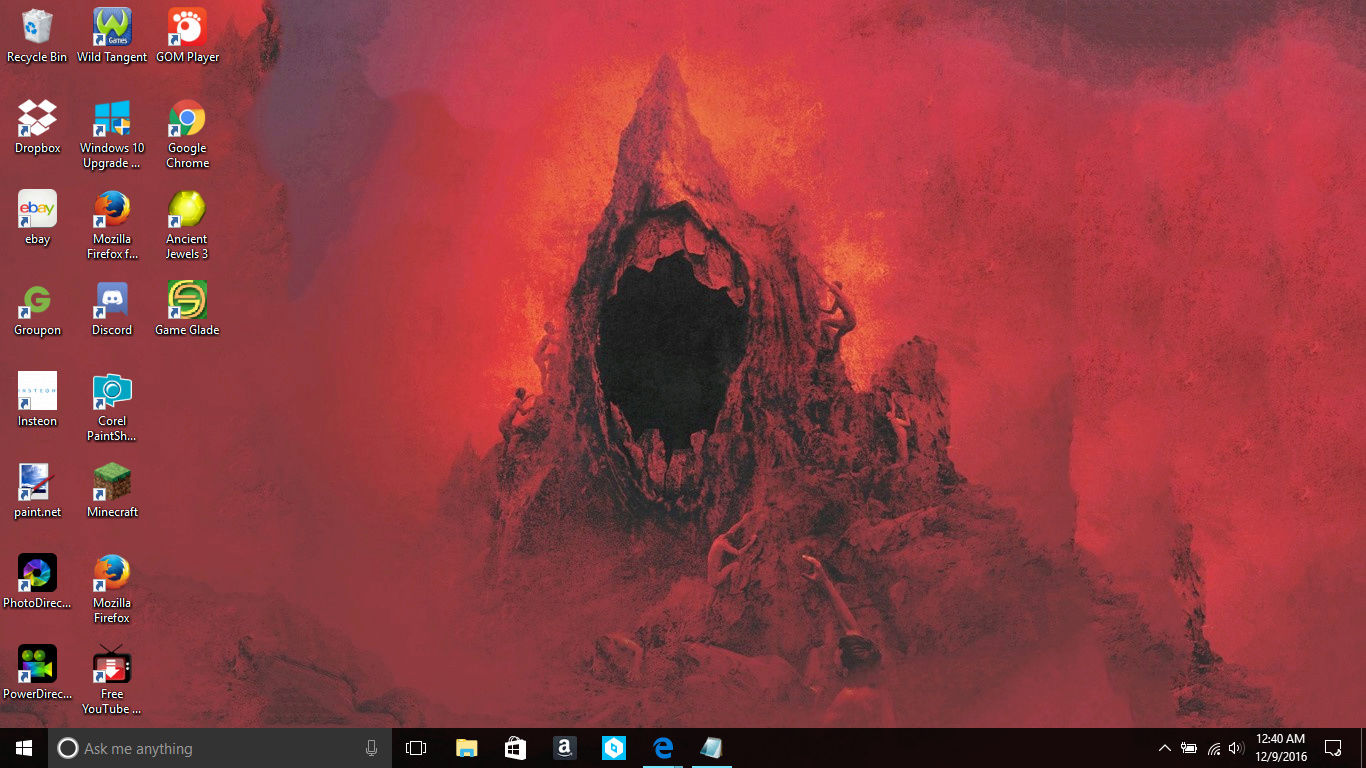The image size is (1366, 768).
Task: Open the Windows Start menu
Action: tap(24, 748)
